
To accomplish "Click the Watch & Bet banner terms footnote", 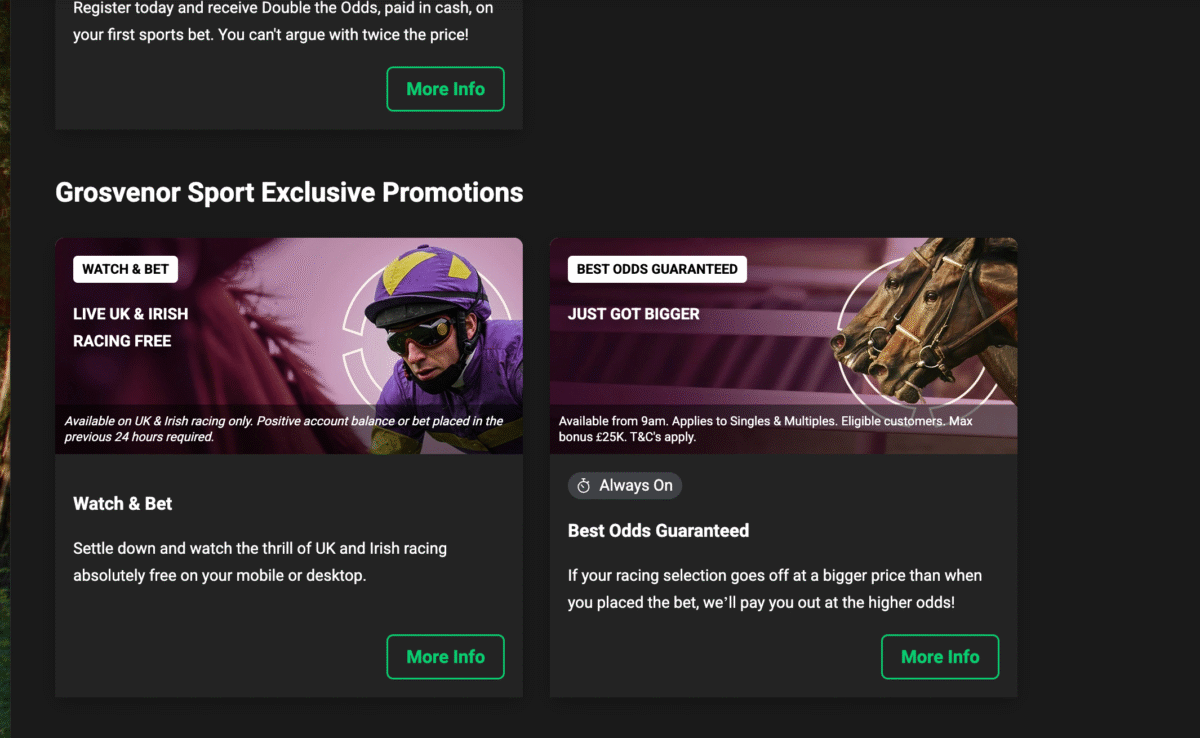I will click(283, 429).
